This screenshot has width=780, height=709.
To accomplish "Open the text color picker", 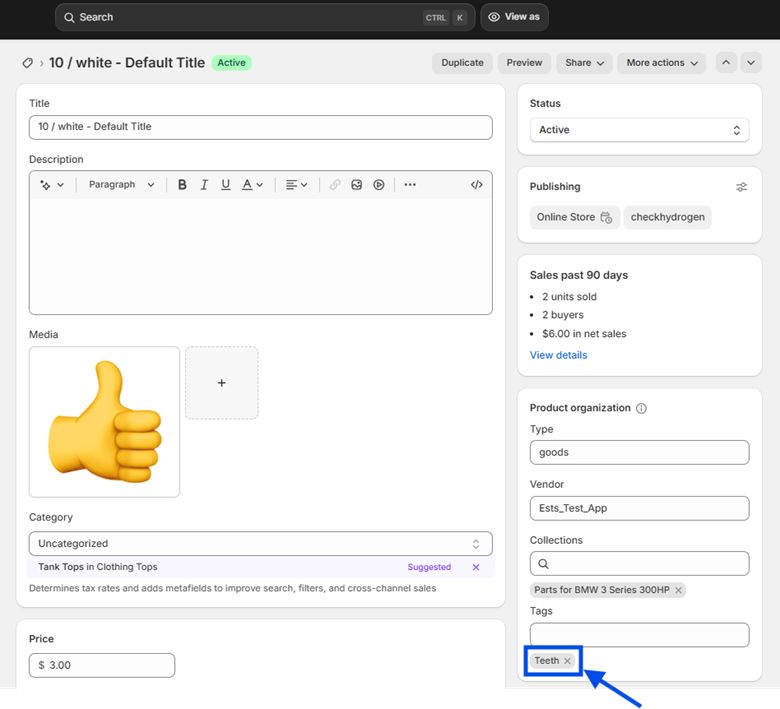I will (x=252, y=185).
